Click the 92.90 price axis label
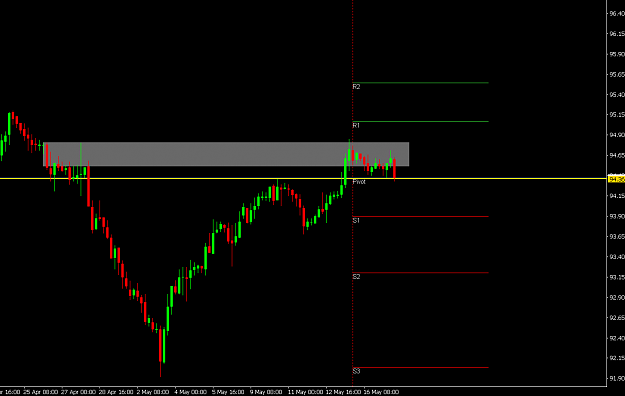The image size is (625, 396). tap(617, 297)
